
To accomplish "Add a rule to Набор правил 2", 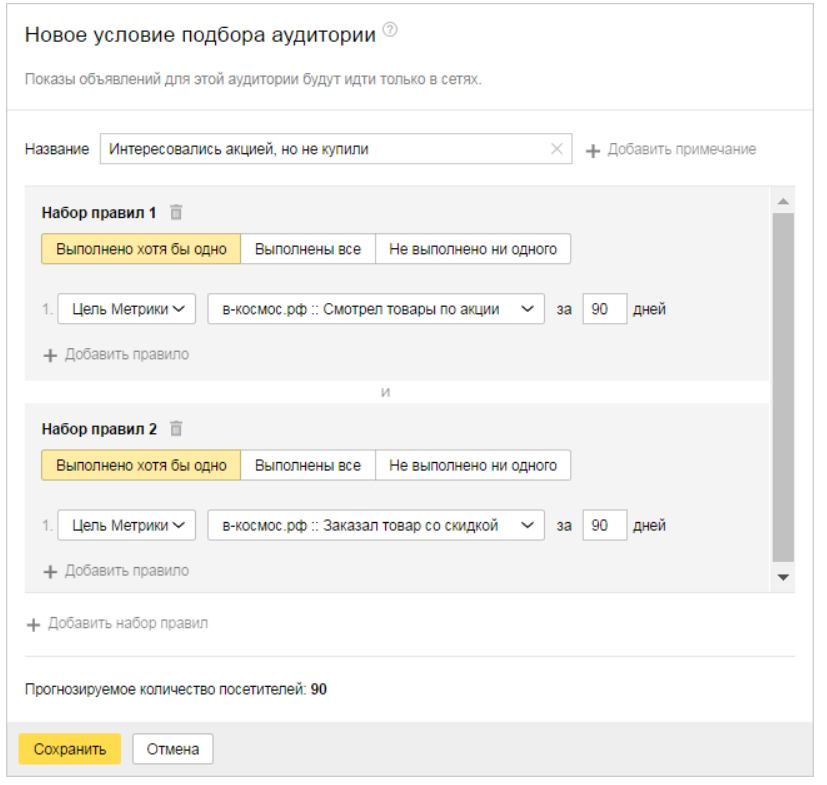I will point(116,571).
